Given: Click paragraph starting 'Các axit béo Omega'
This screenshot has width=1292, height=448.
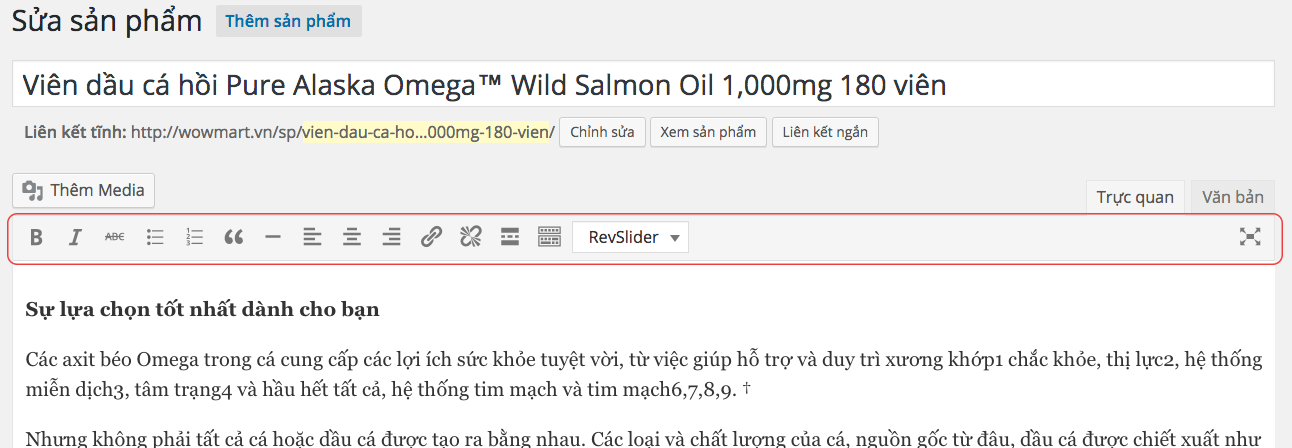Looking at the screenshot, I should (644, 373).
